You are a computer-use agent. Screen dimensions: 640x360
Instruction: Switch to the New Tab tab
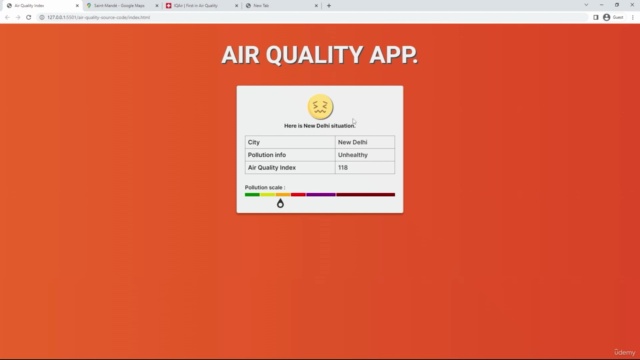[281, 6]
